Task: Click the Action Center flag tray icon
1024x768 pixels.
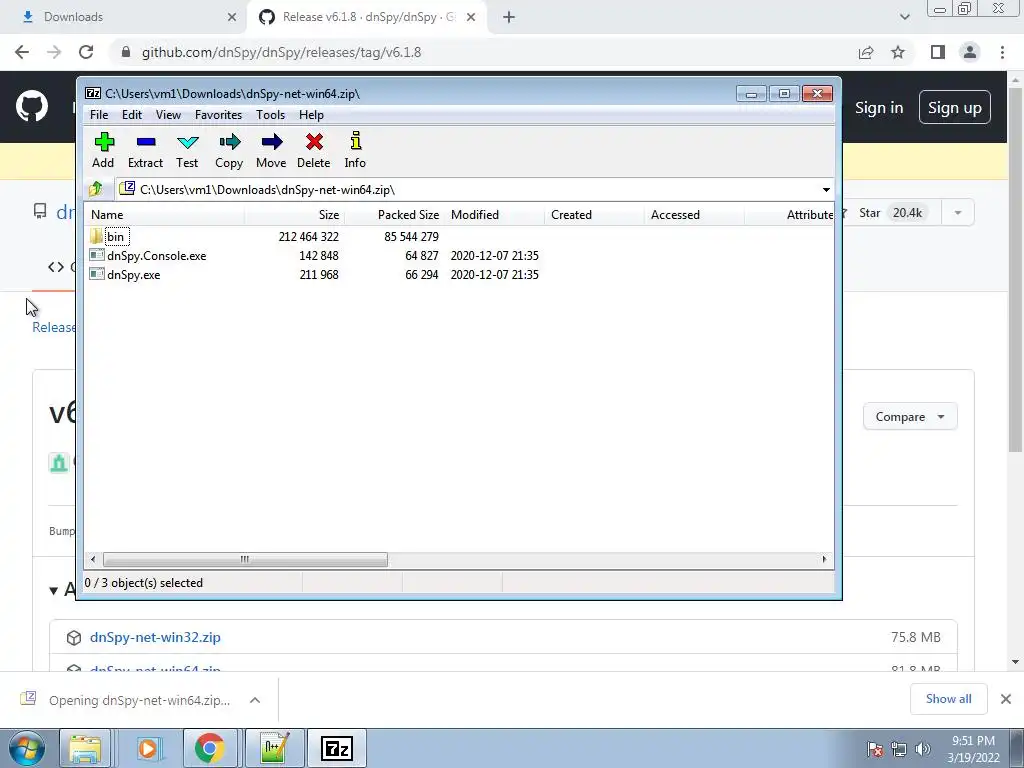Action: (875, 749)
